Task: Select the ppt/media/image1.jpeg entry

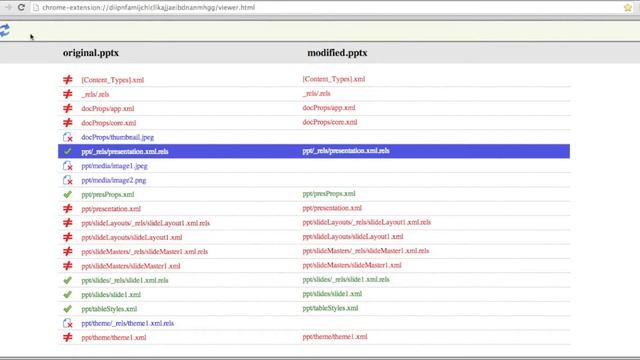Action: [x=114, y=166]
